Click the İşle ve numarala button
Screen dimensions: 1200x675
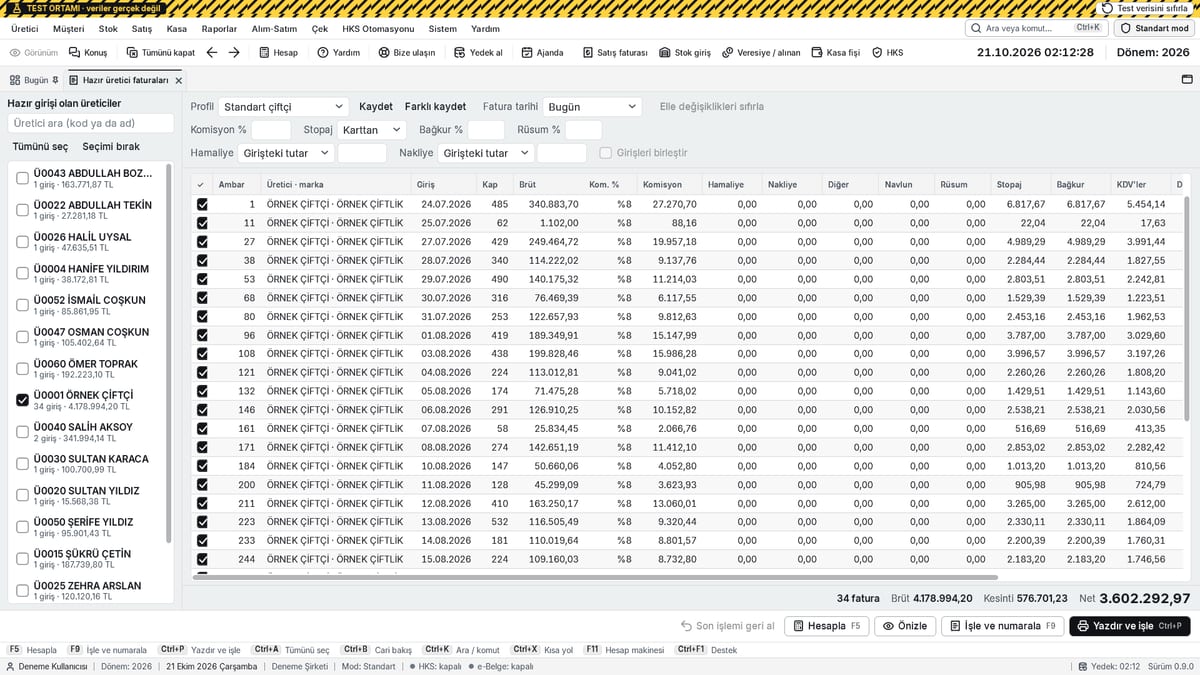tap(1003, 626)
